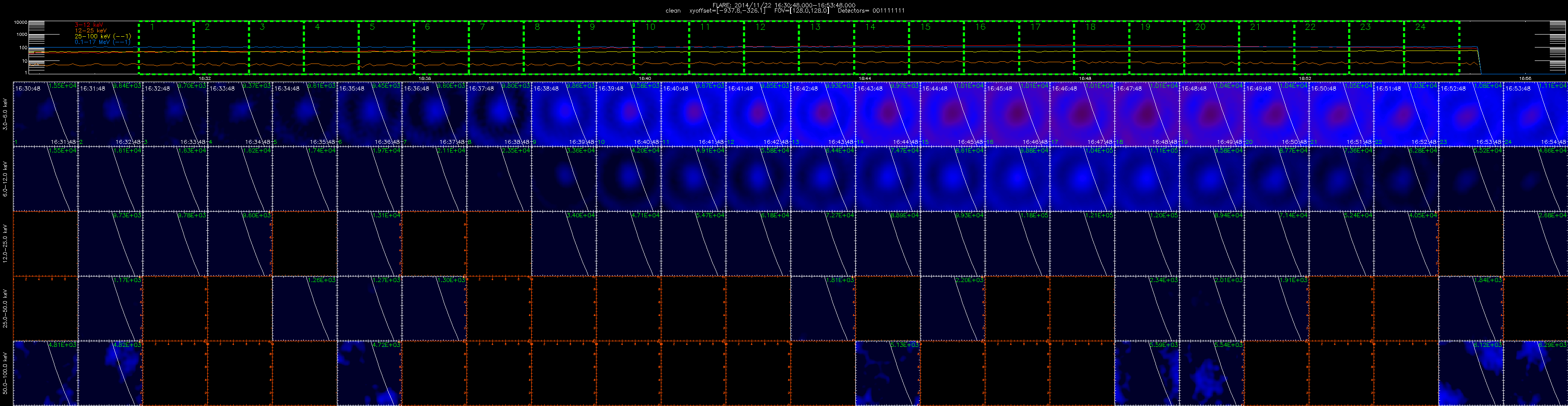1568x406 pixels.
Task: Click the blue 0.1-17 MeV legend label
Action: [x=103, y=42]
